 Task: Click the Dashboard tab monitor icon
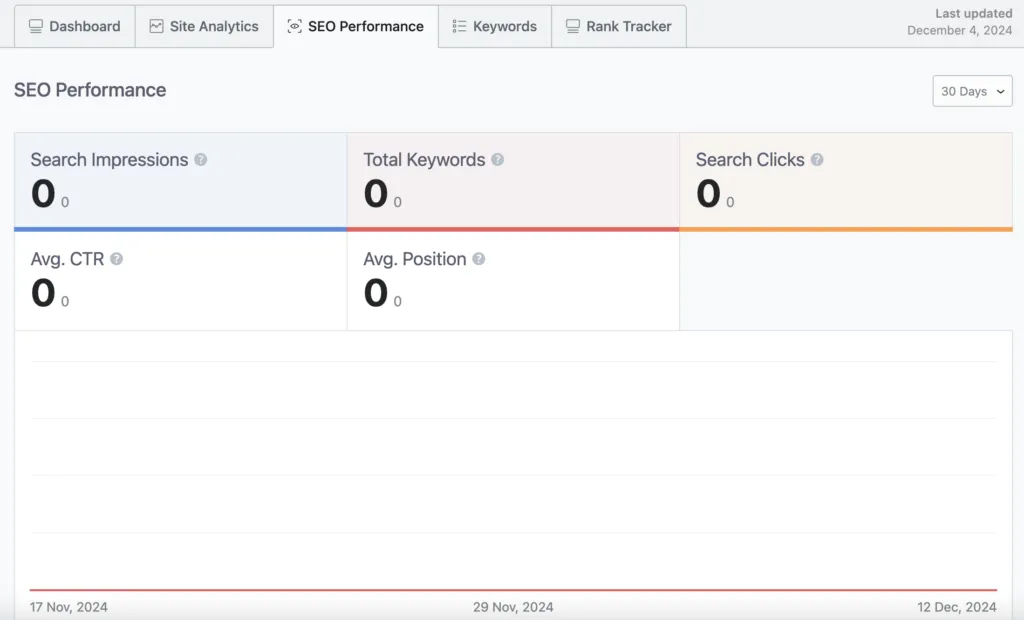point(36,27)
